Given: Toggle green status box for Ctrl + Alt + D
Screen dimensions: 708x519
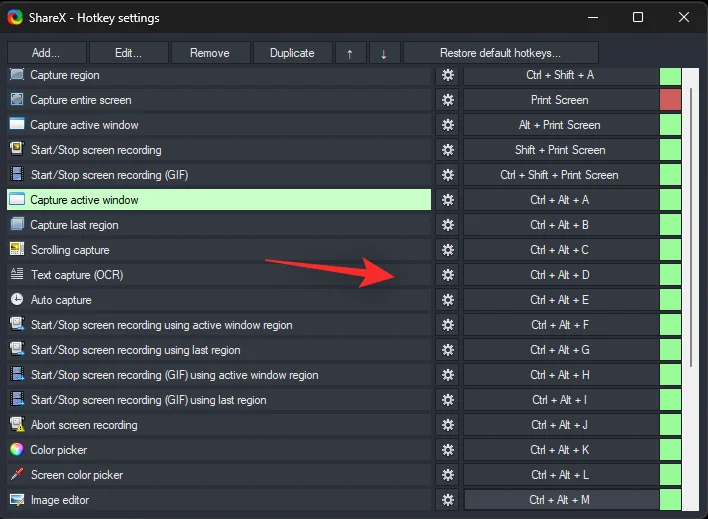Looking at the screenshot, I should (x=670, y=275).
